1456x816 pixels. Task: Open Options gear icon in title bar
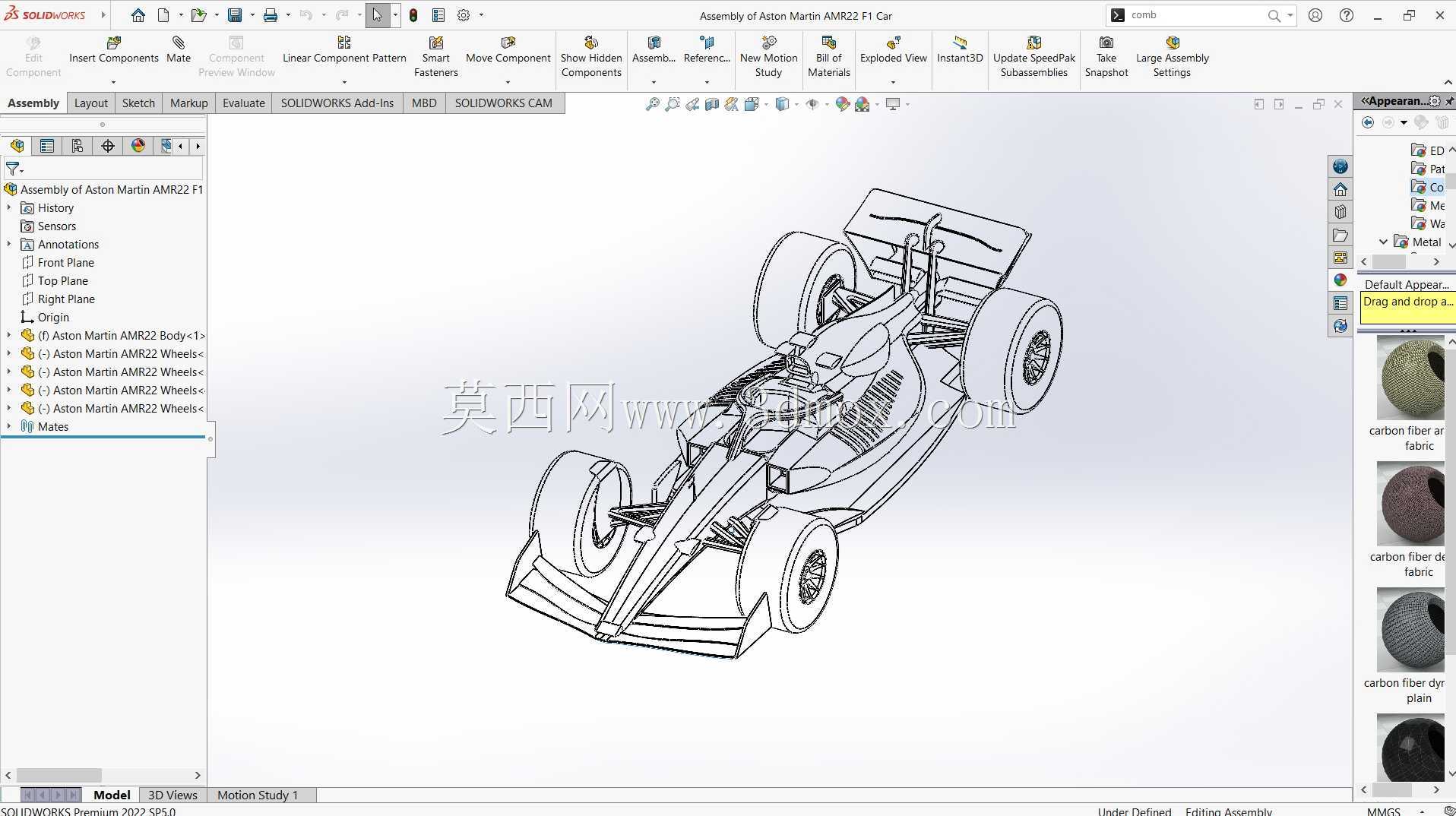click(x=464, y=15)
